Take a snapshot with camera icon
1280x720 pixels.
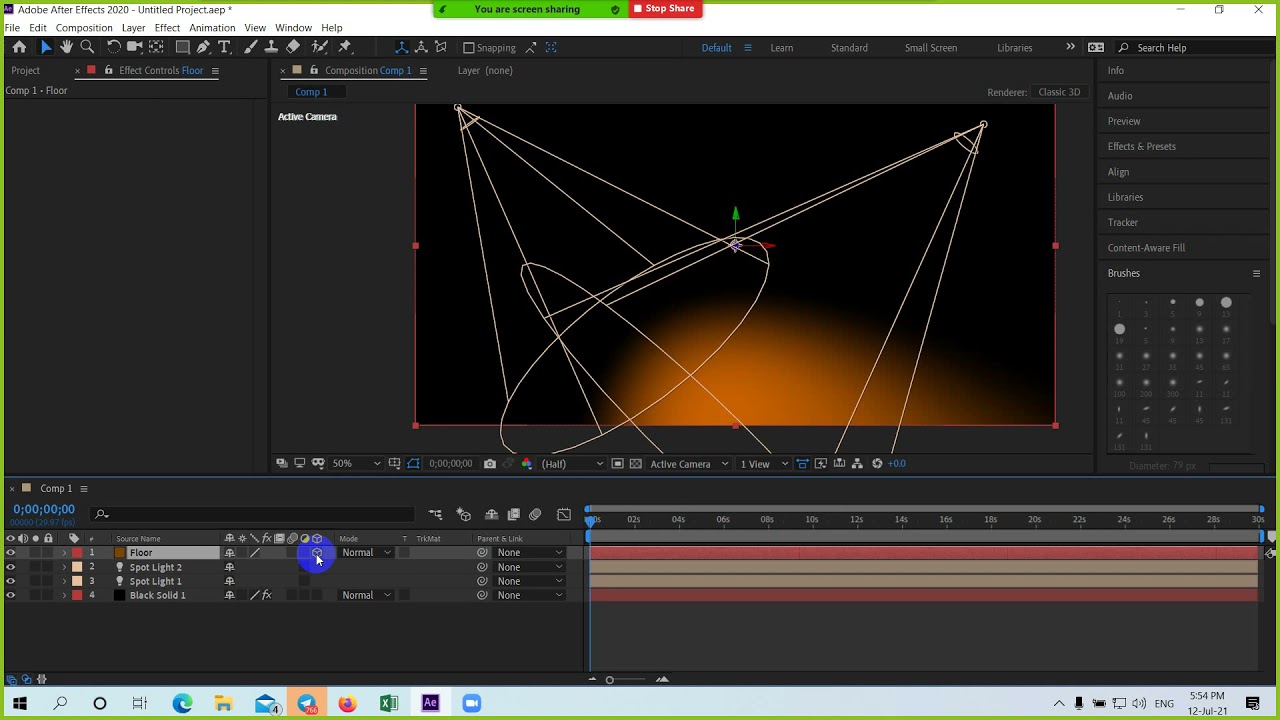[489, 463]
